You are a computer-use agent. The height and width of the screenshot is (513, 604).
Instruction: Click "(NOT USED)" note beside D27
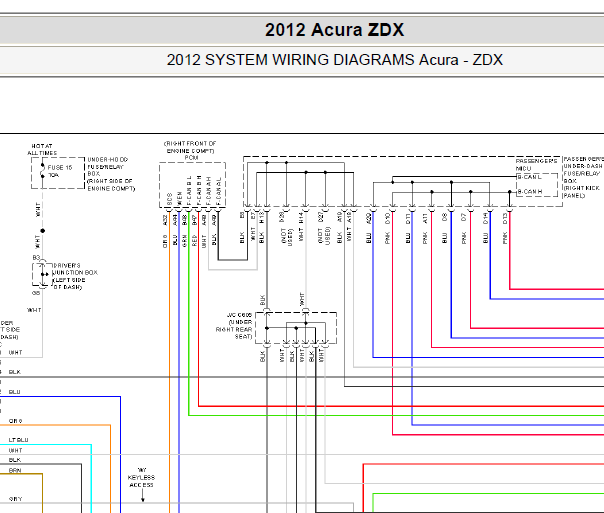325,235
